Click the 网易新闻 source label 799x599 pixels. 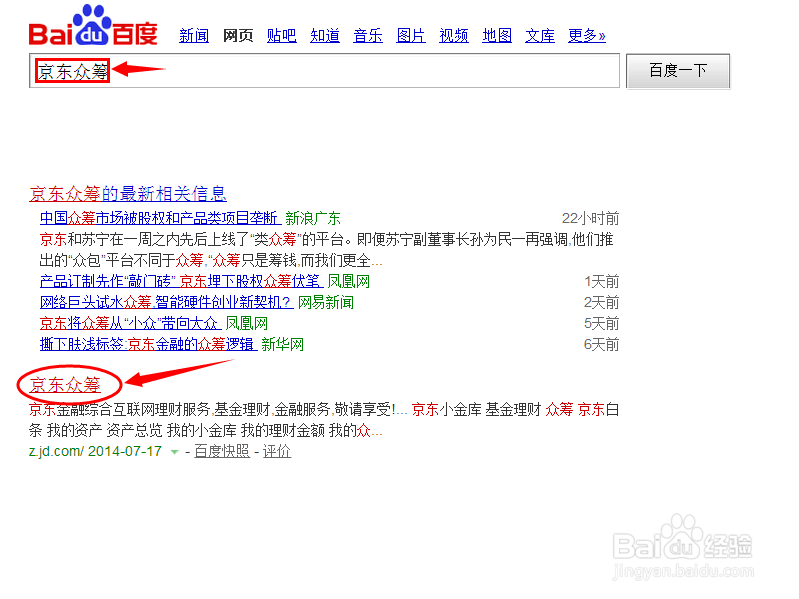pyautogui.click(x=326, y=303)
